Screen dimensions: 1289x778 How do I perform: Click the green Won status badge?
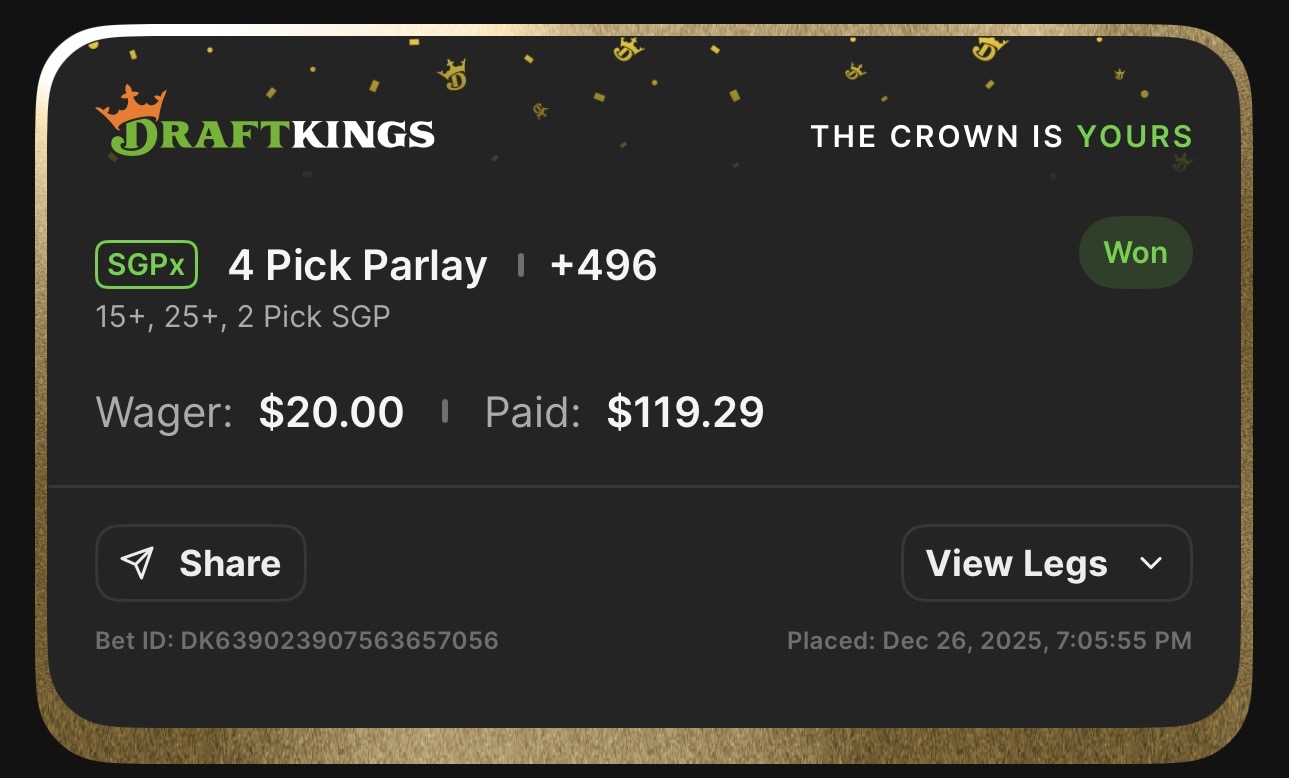(x=1135, y=253)
